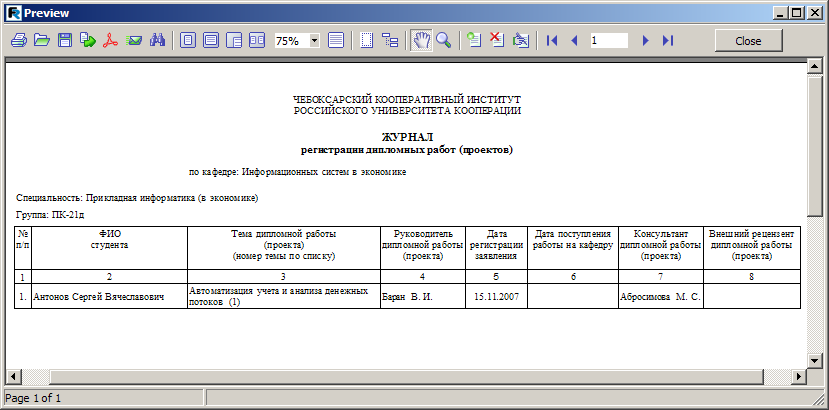
Task: Click the page number input field
Action: point(608,41)
